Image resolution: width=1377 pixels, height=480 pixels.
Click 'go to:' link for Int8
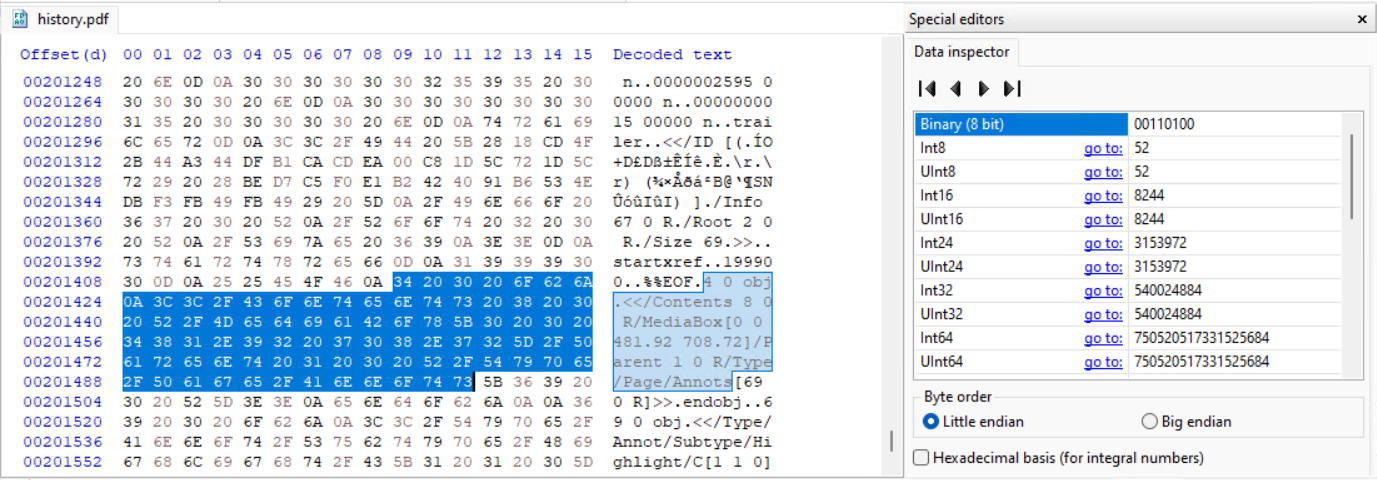click(1103, 148)
